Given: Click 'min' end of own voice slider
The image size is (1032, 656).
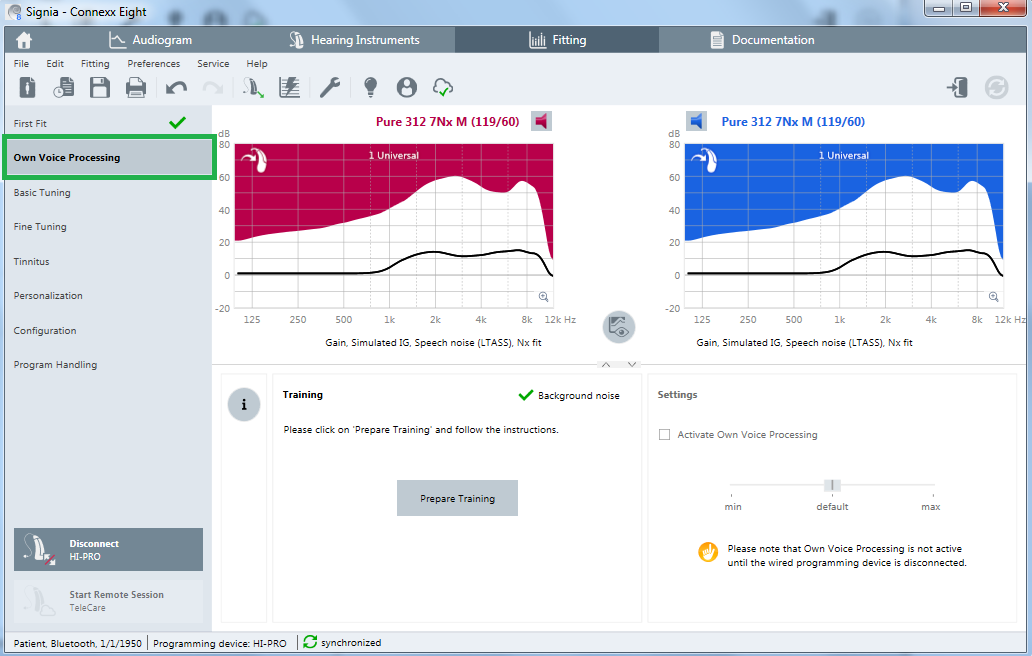Looking at the screenshot, I should coord(733,507).
